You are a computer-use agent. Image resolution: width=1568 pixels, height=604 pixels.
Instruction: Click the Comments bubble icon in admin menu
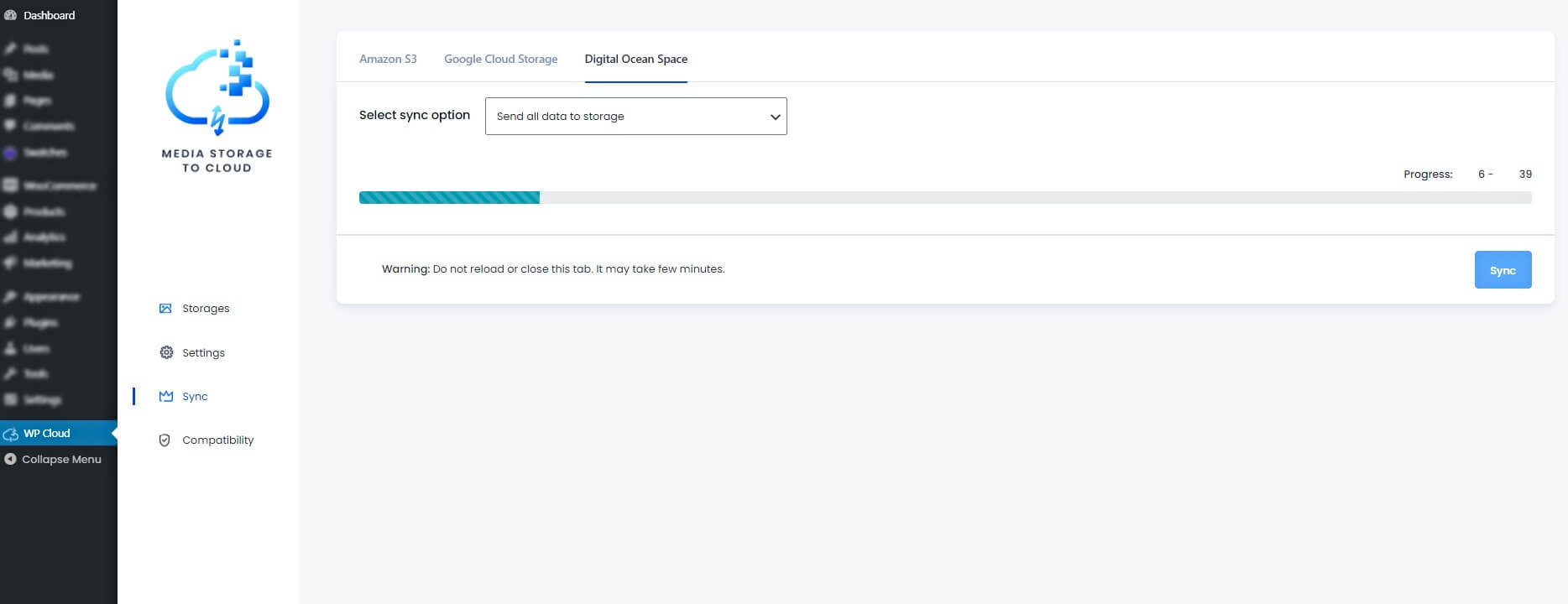10,126
